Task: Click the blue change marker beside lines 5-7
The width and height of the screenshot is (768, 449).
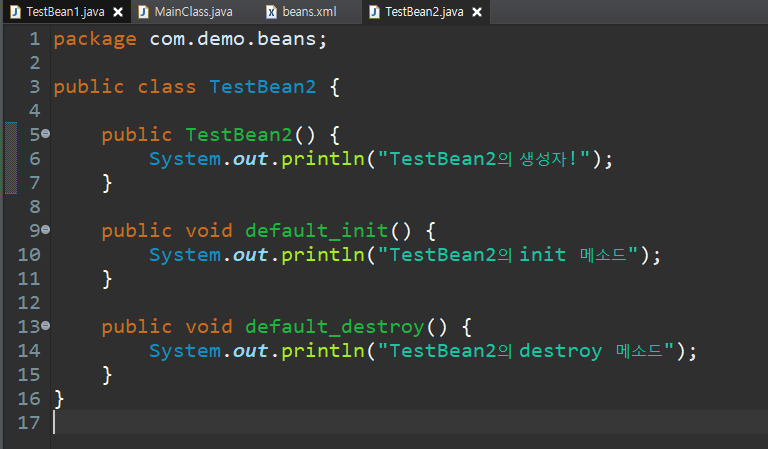Action: tap(11, 158)
